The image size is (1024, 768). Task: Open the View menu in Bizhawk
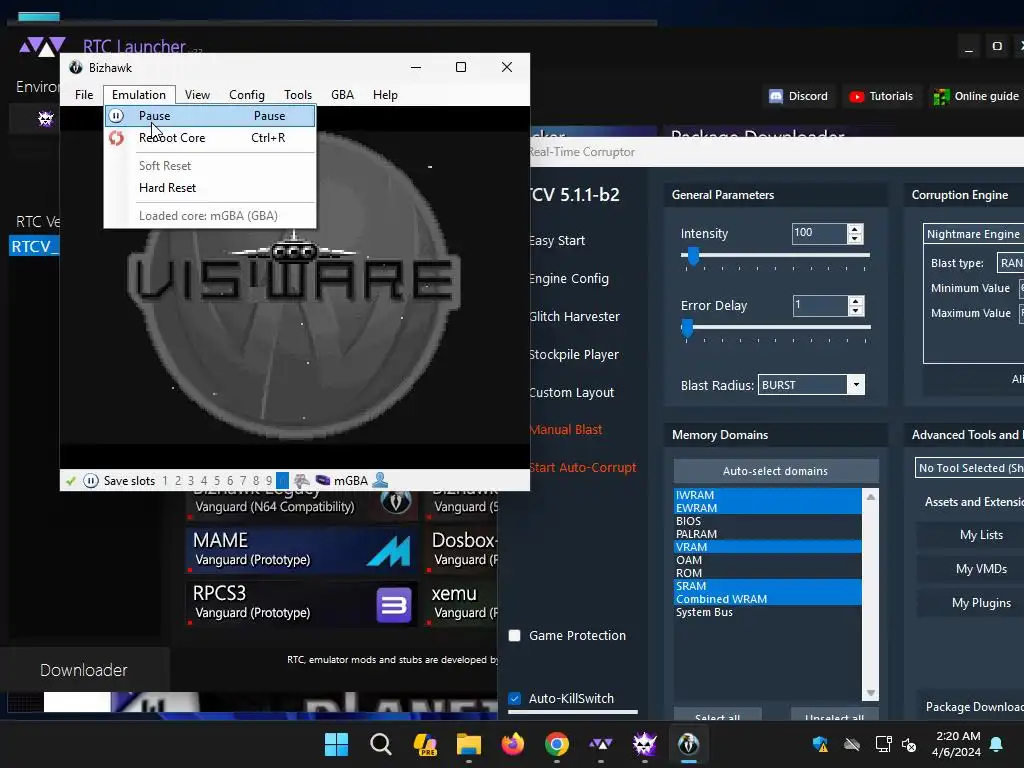coord(197,95)
